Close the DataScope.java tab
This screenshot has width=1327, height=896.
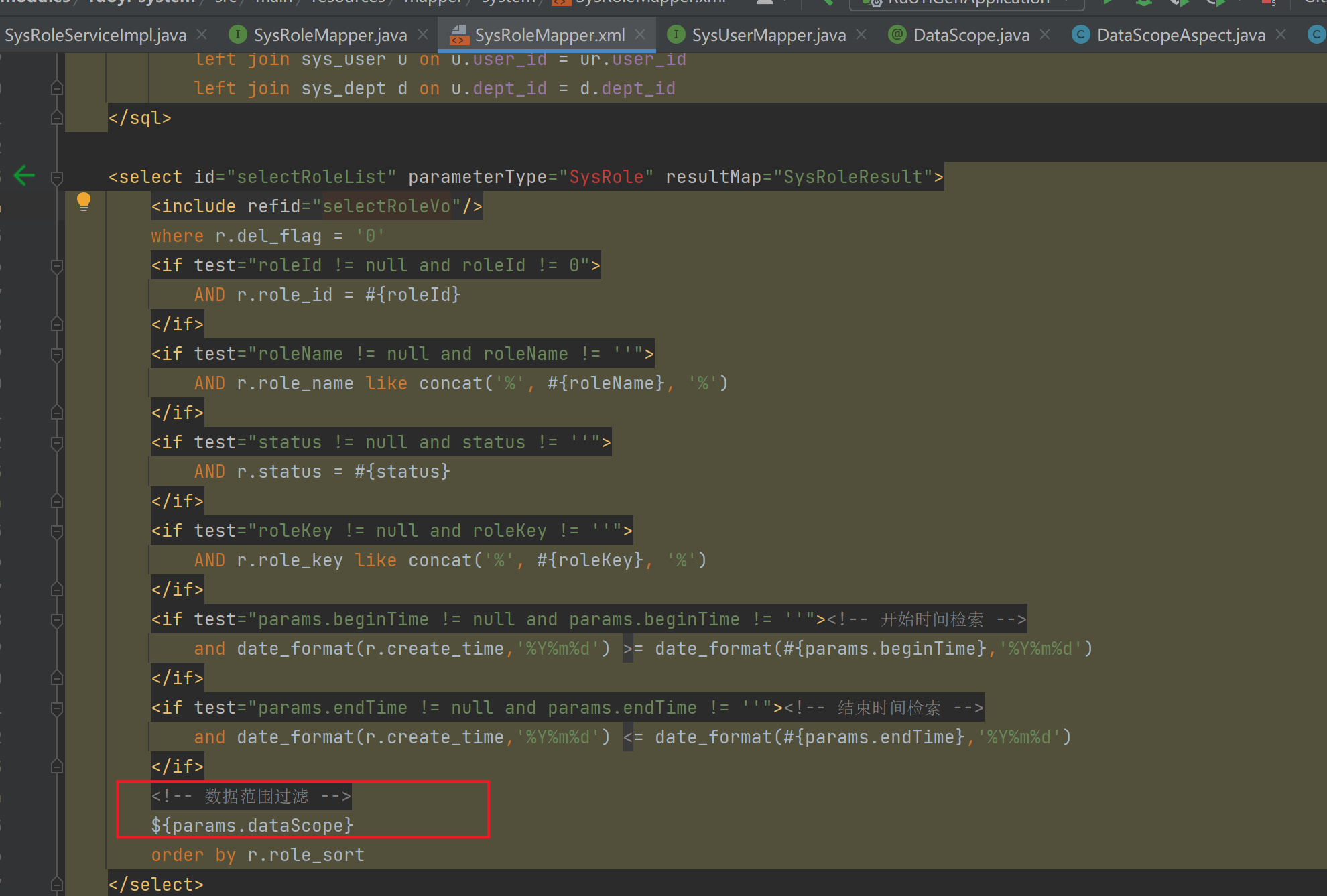(1045, 34)
